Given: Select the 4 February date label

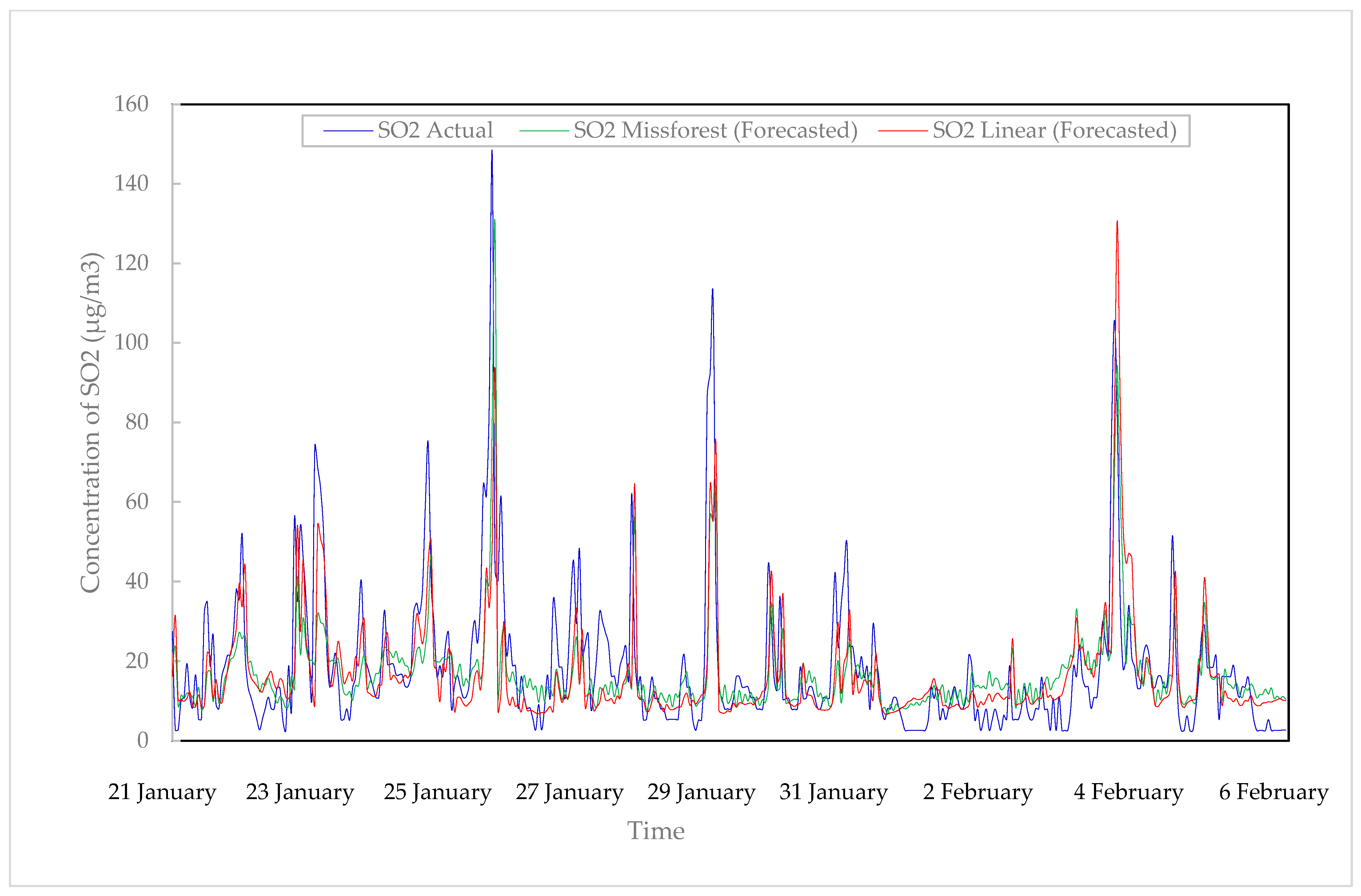Looking at the screenshot, I should coord(1128,792).
